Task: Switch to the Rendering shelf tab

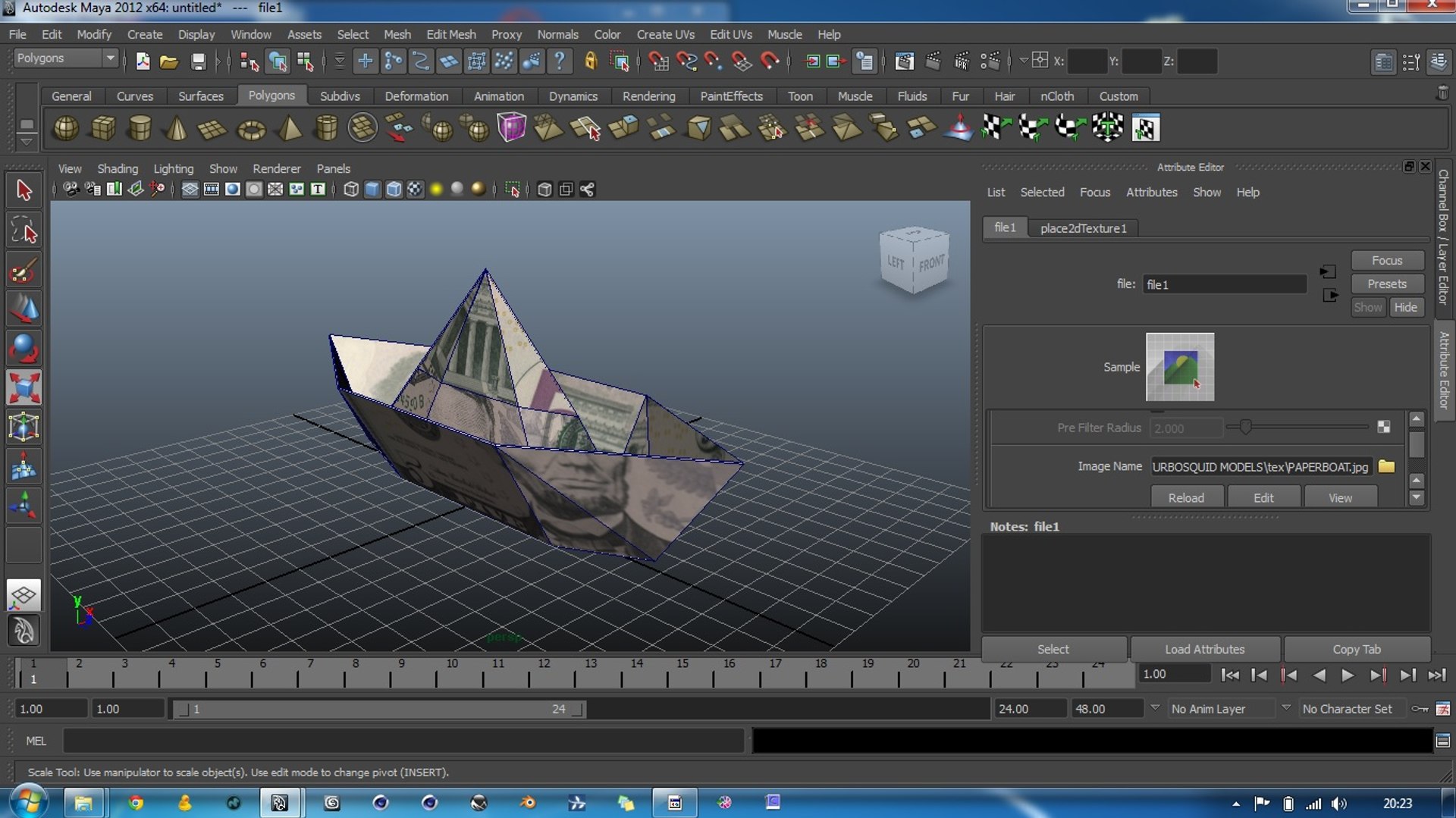Action: 648,96
